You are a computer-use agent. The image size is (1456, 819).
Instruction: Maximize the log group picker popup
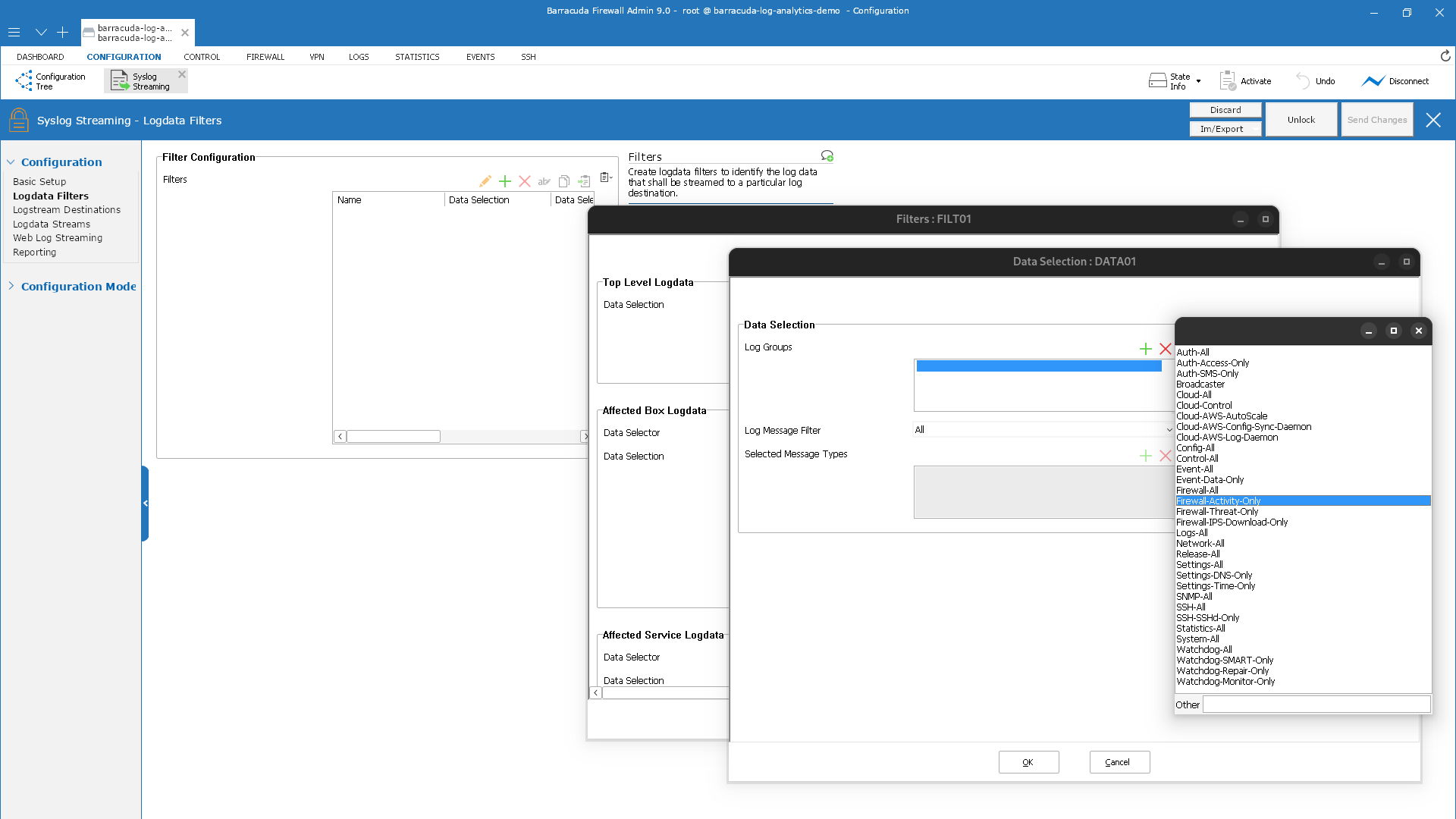click(x=1394, y=331)
